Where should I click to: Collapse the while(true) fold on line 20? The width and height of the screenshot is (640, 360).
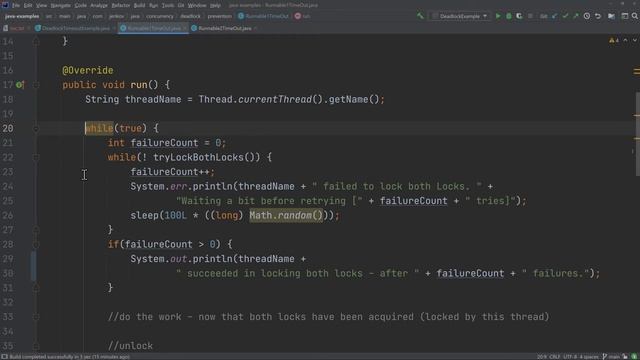point(36,129)
